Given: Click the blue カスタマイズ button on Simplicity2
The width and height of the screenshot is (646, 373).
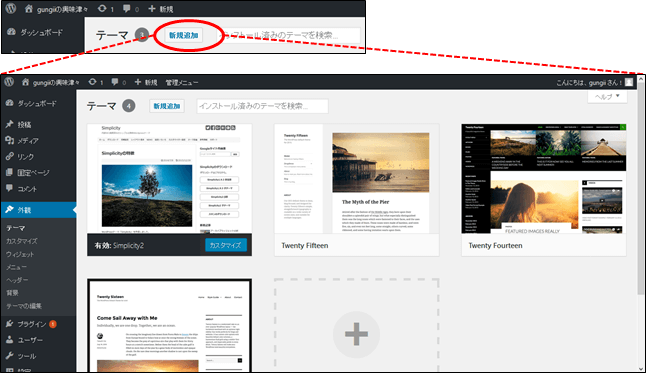Looking at the screenshot, I should pos(226,245).
